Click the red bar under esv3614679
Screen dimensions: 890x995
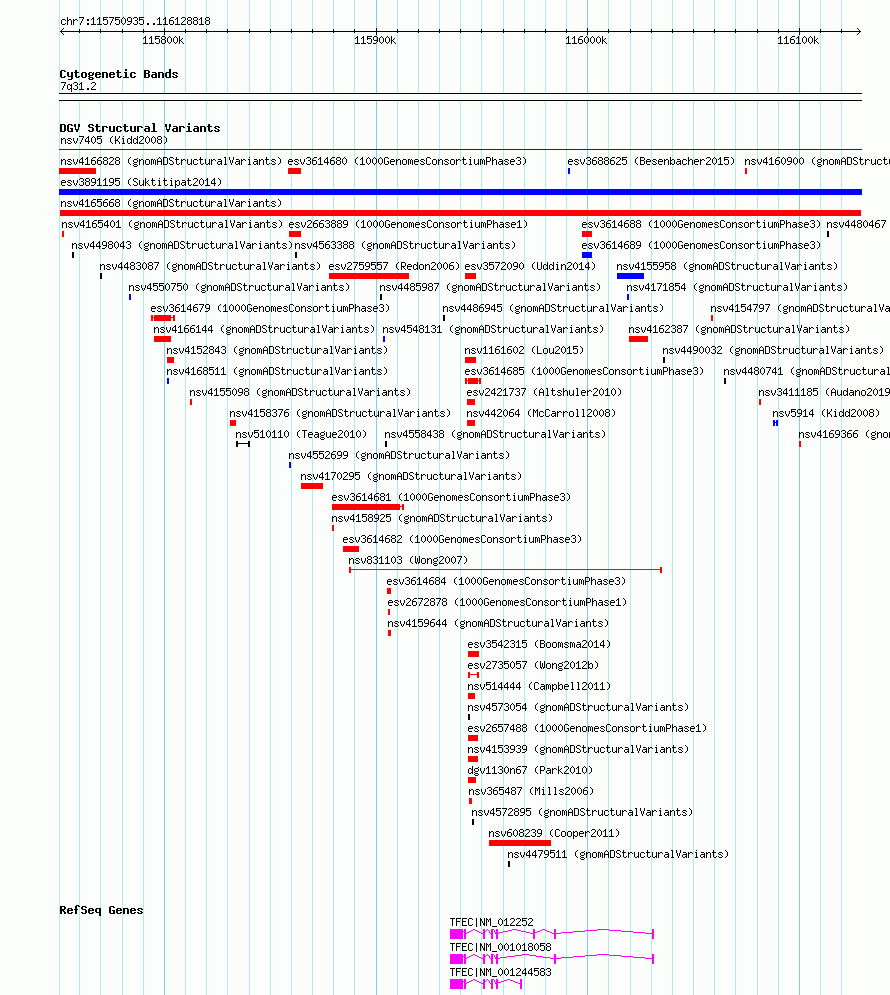click(x=162, y=318)
